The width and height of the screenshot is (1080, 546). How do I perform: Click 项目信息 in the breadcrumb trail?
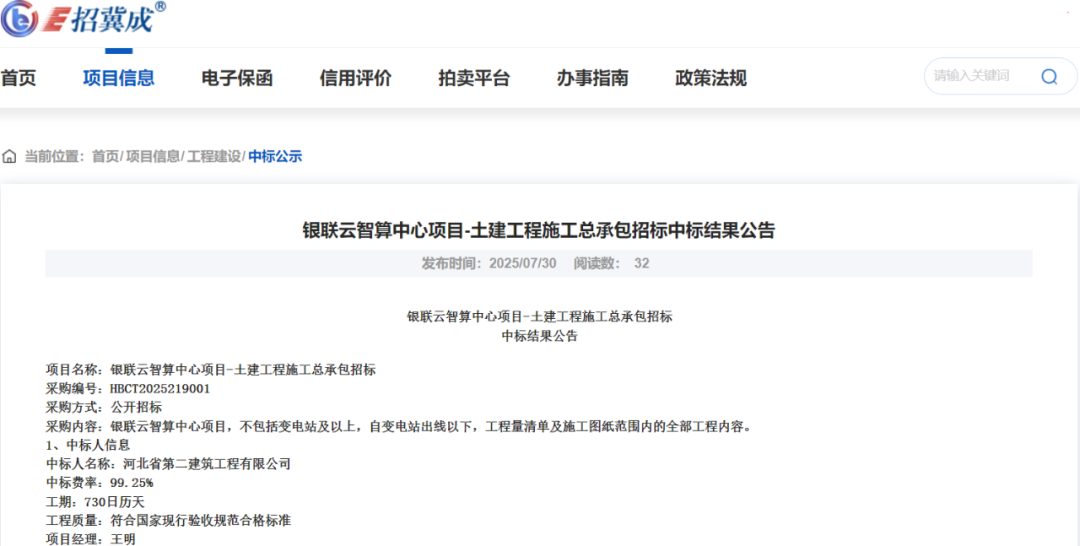(x=153, y=156)
